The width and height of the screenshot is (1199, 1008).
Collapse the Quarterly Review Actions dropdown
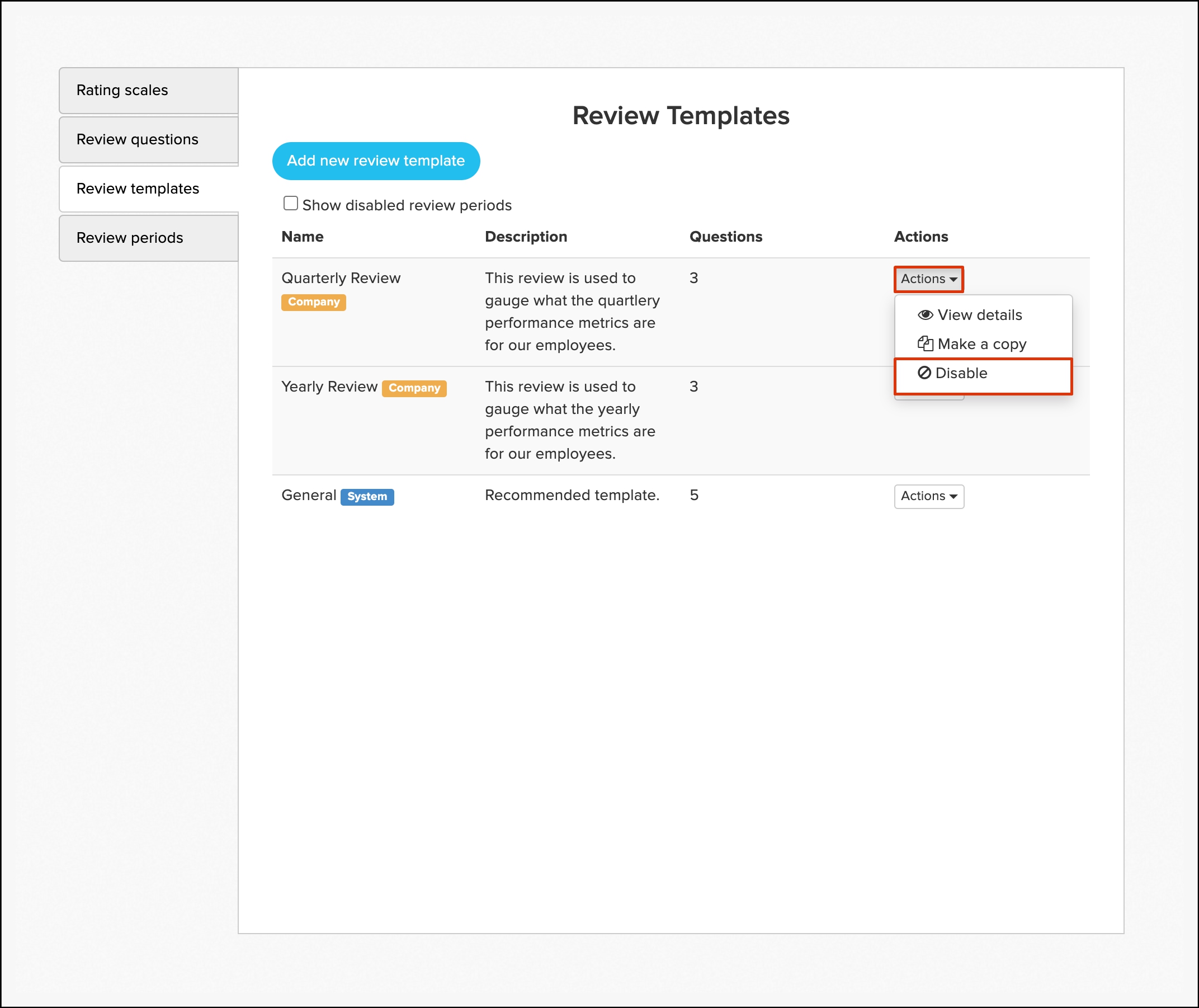[928, 279]
